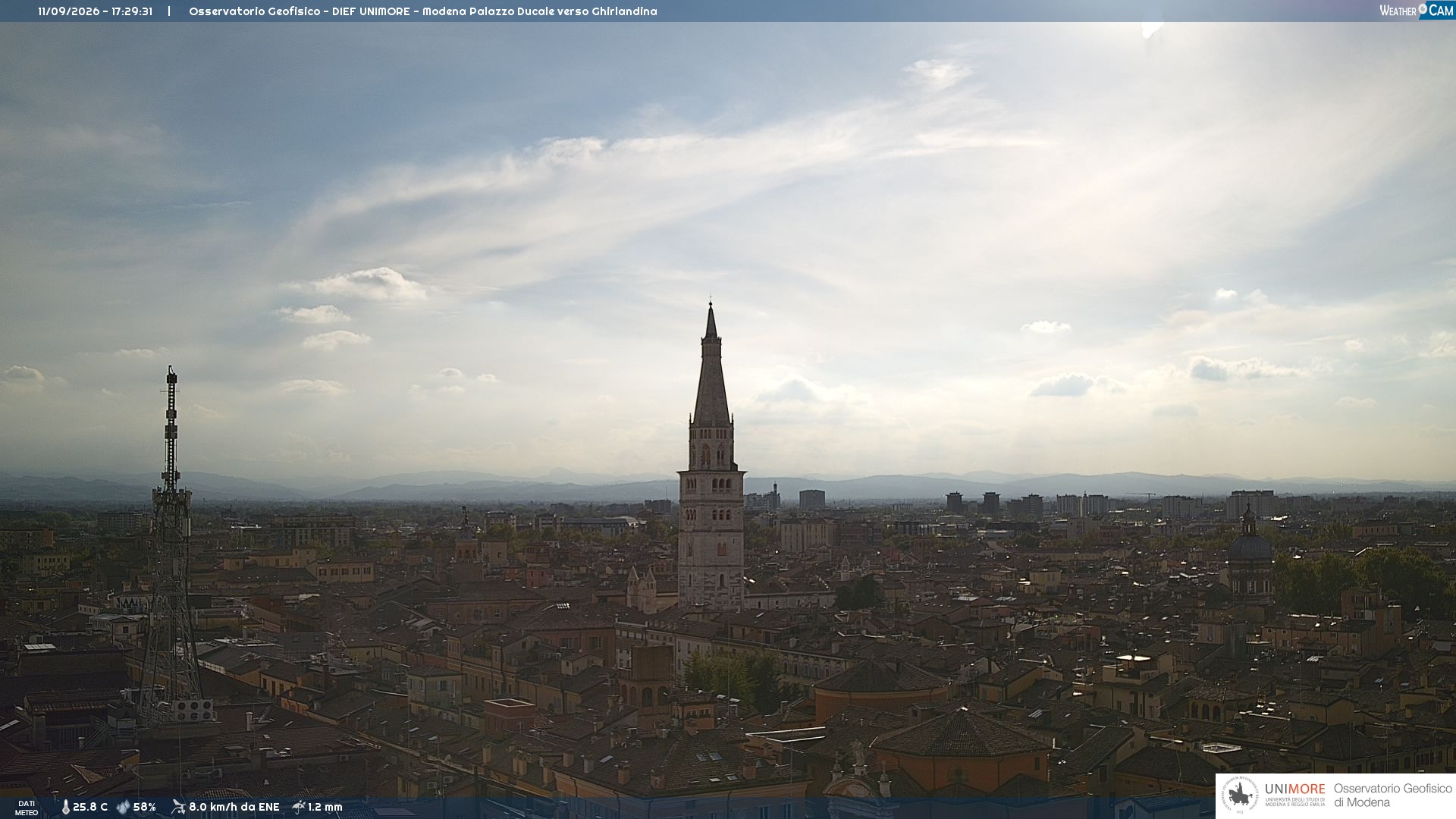Open the UNIMORE university wordmark

(x=1295, y=795)
